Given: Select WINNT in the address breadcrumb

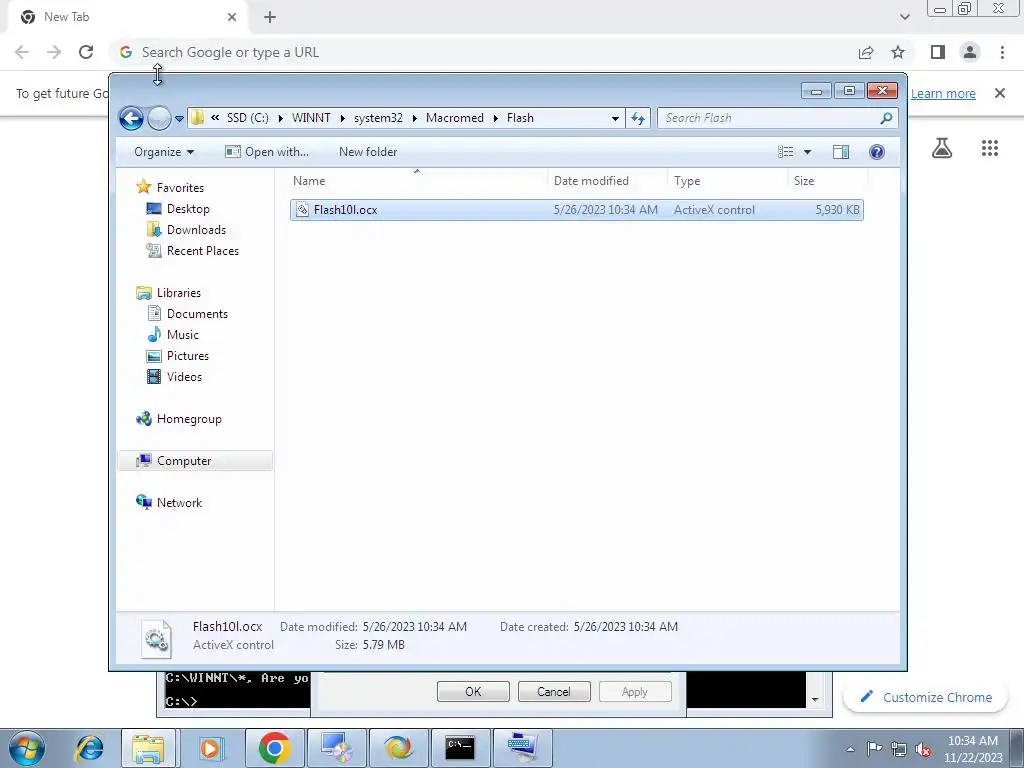Looking at the screenshot, I should 311,118.
